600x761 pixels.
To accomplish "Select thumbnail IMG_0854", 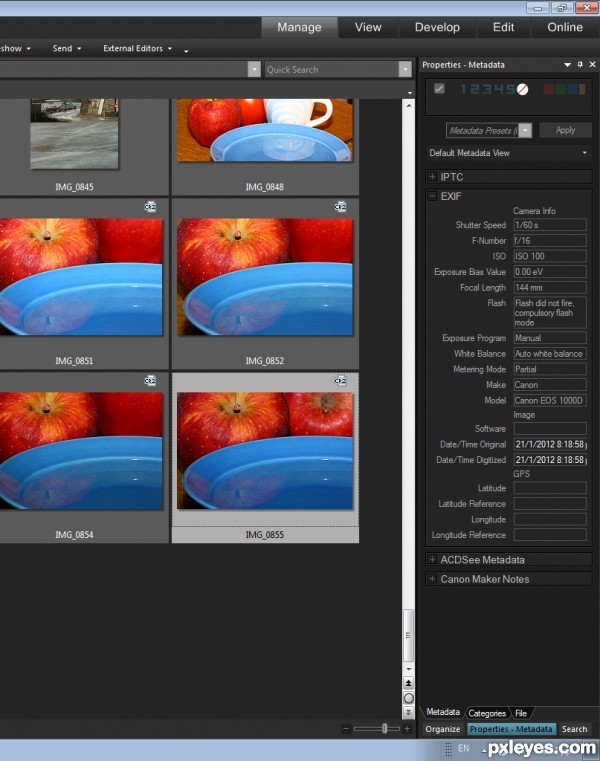I will pos(81,451).
